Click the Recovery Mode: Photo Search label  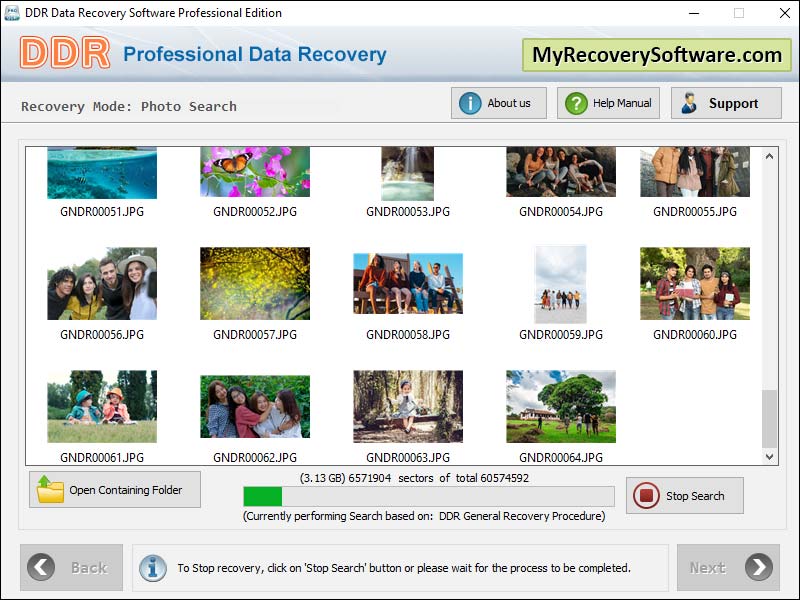128,106
